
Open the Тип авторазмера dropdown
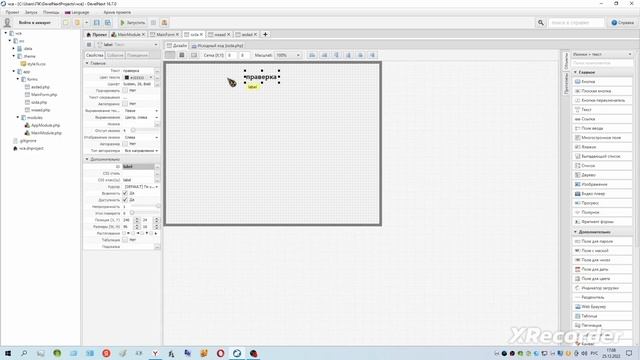coord(141,151)
